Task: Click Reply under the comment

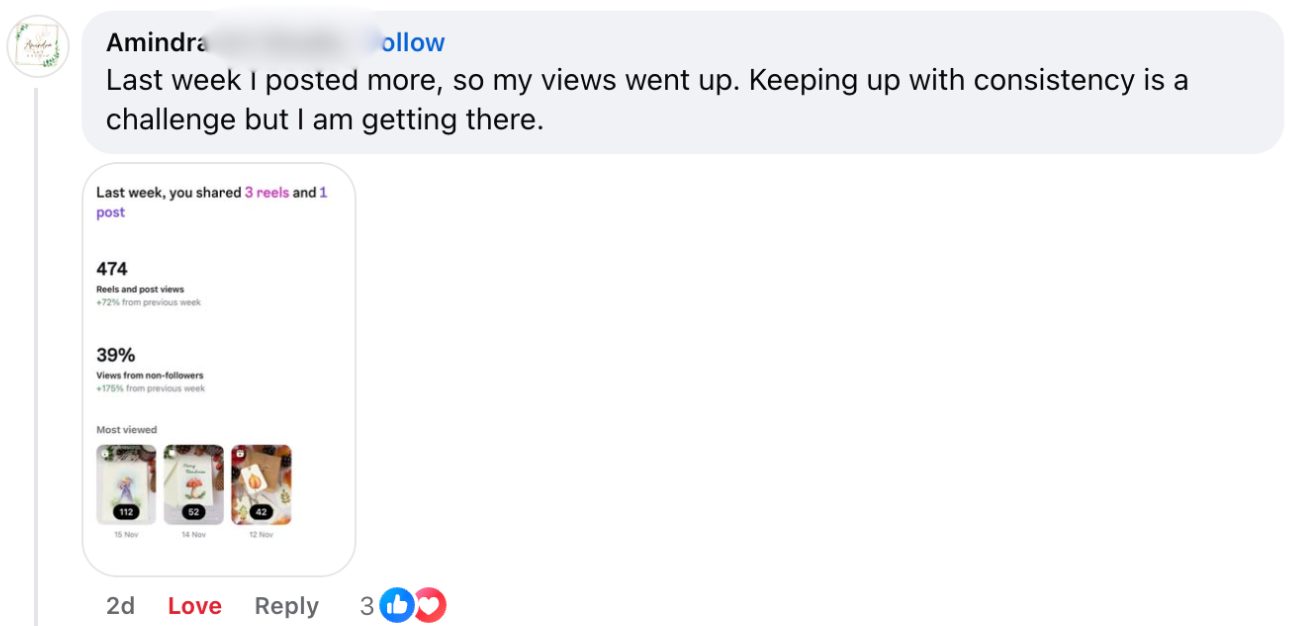Action: (286, 606)
